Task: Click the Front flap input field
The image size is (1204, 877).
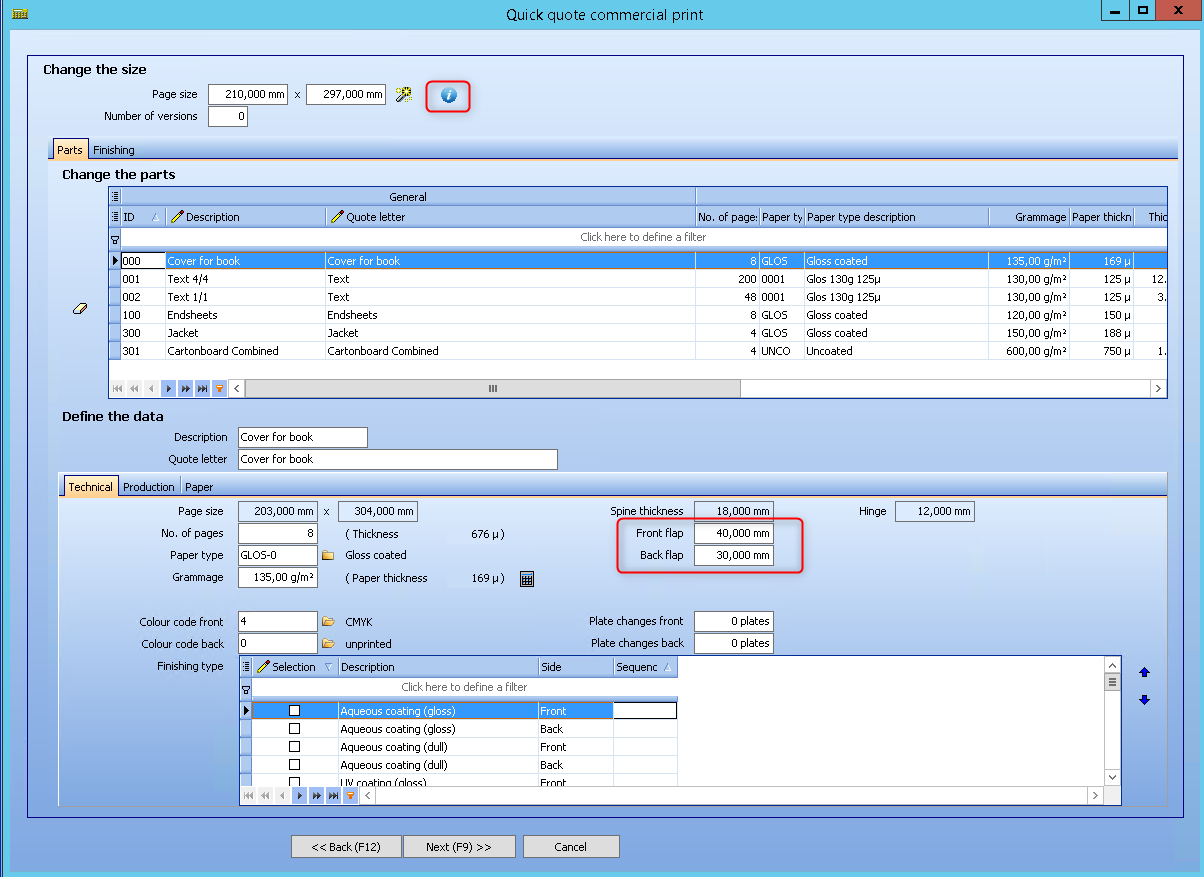Action: pos(733,534)
